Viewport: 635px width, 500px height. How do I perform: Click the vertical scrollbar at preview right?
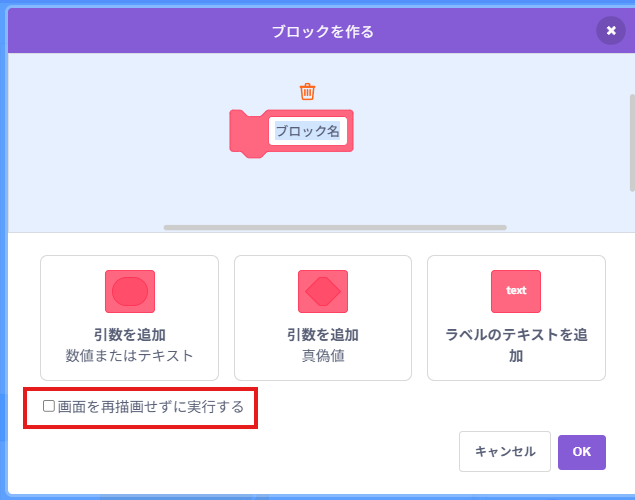click(x=632, y=143)
